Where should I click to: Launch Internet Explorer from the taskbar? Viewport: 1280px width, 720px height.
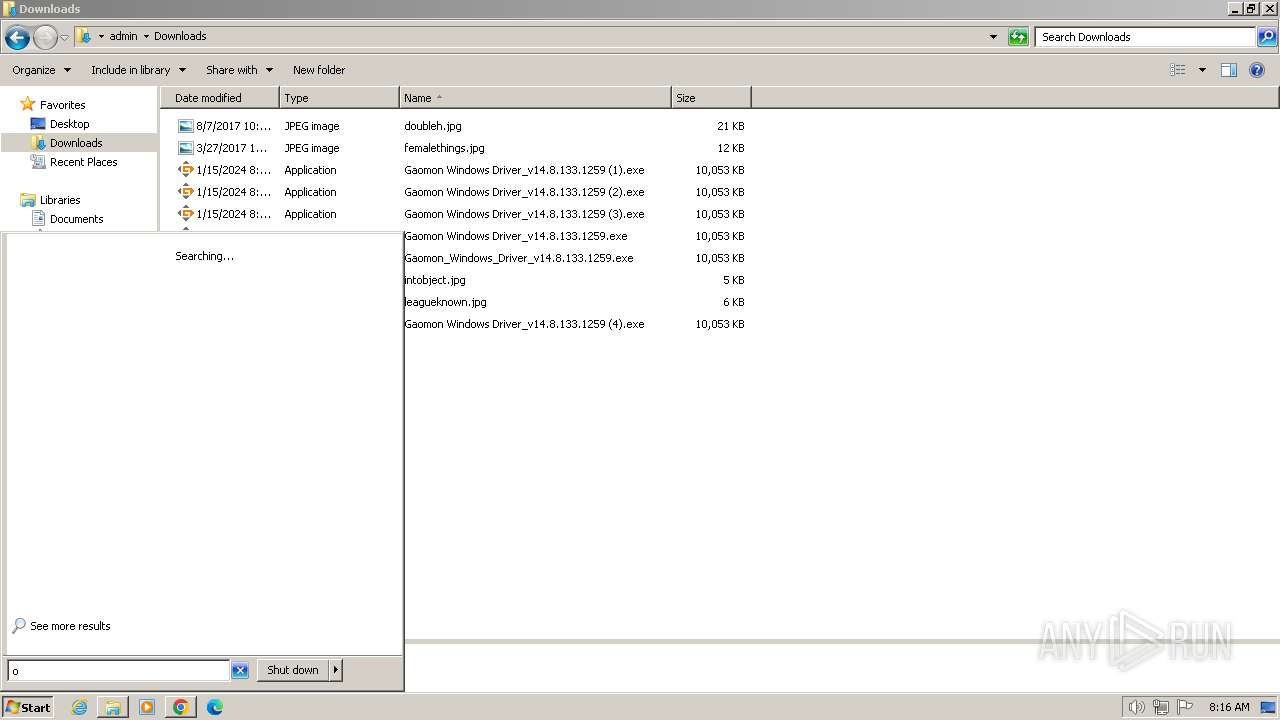click(x=79, y=707)
